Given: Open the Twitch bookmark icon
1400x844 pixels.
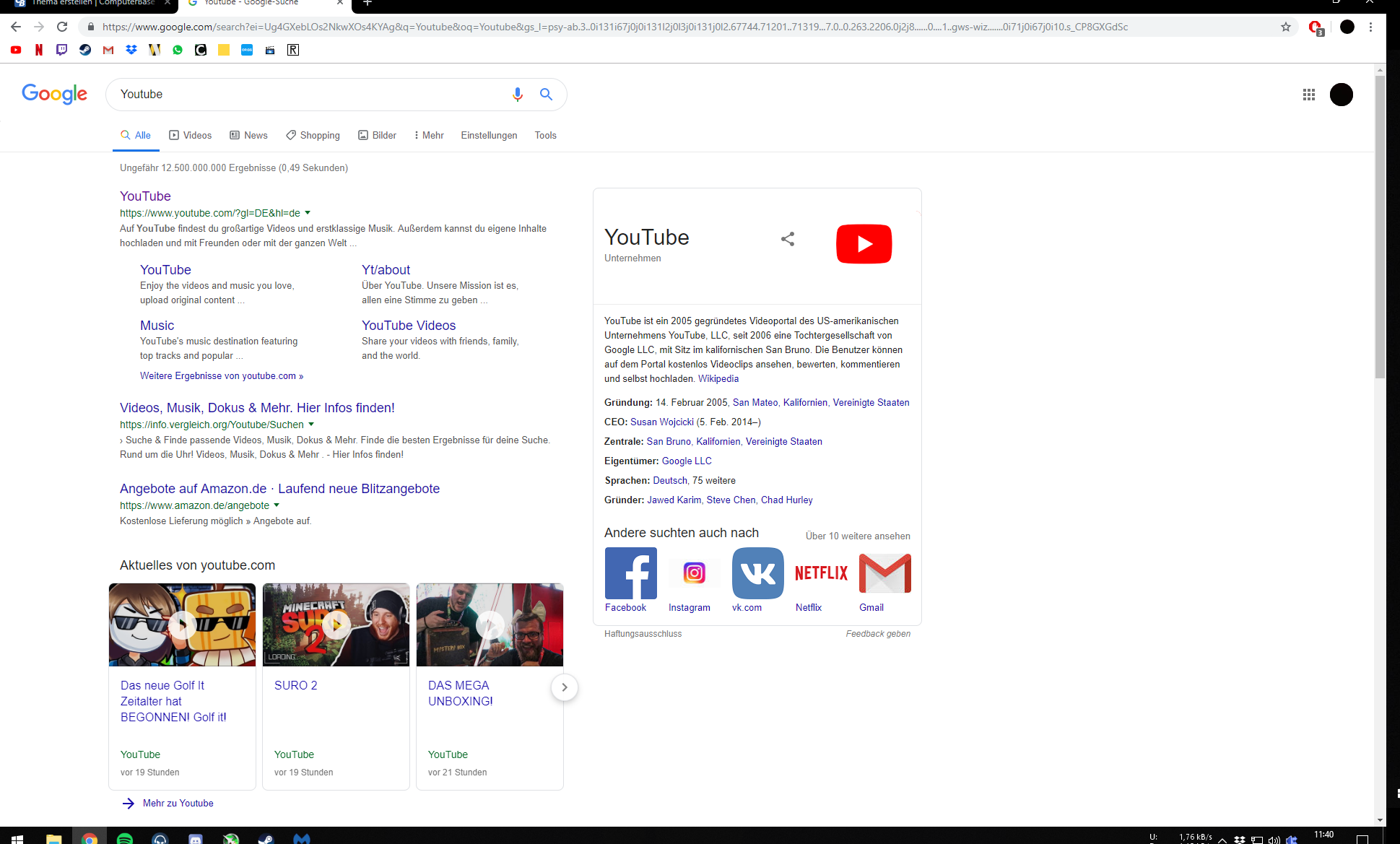Looking at the screenshot, I should tap(62, 50).
